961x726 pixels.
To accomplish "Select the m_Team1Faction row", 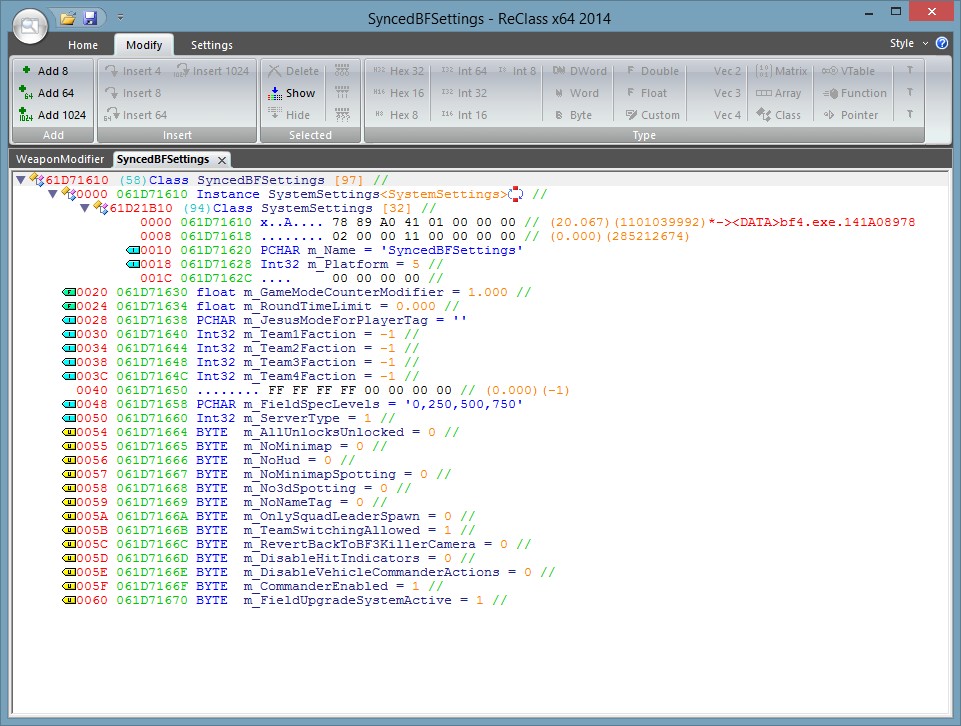I will pyautogui.click(x=240, y=335).
